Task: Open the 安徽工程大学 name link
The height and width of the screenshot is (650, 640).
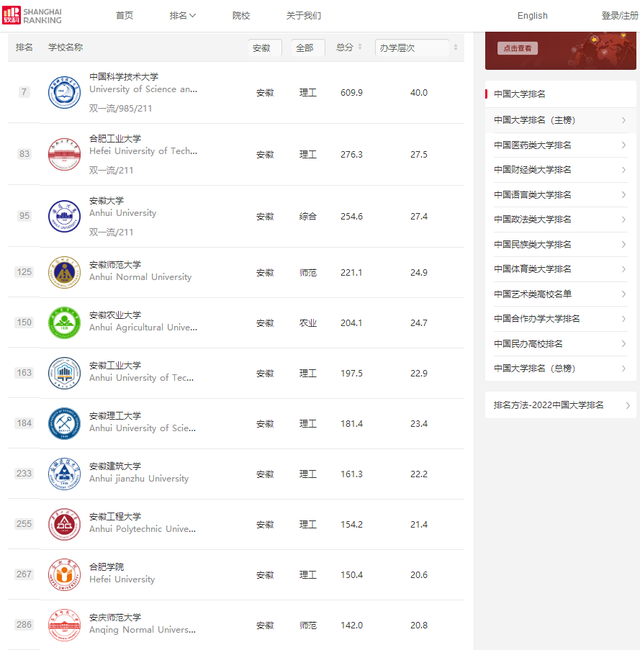Action: [115, 517]
